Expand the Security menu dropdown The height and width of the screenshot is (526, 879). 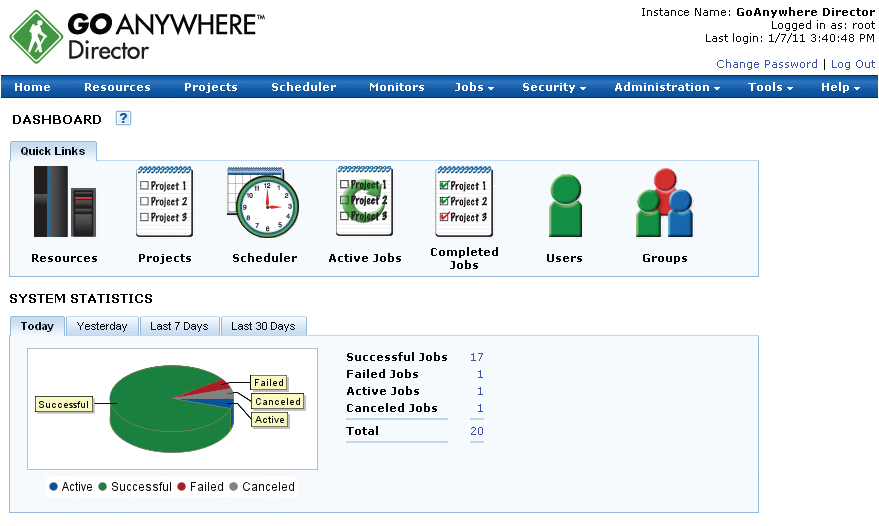tap(554, 87)
